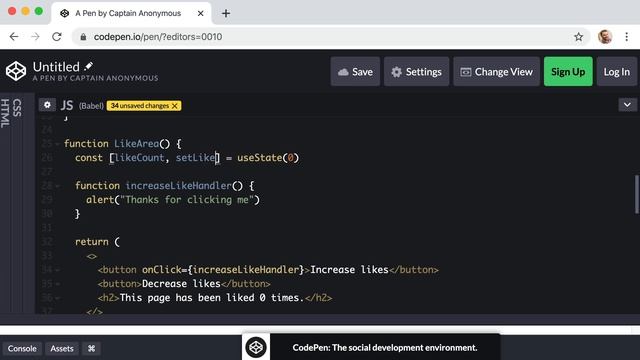Show keyboard shortcuts command button

pos(91,349)
